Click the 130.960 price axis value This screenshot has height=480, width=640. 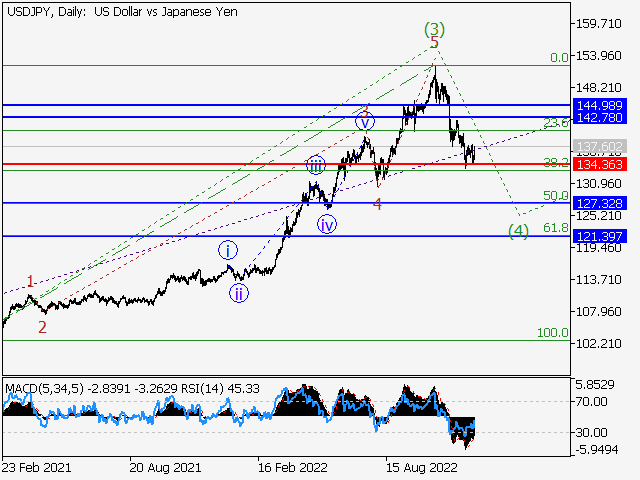click(x=598, y=184)
